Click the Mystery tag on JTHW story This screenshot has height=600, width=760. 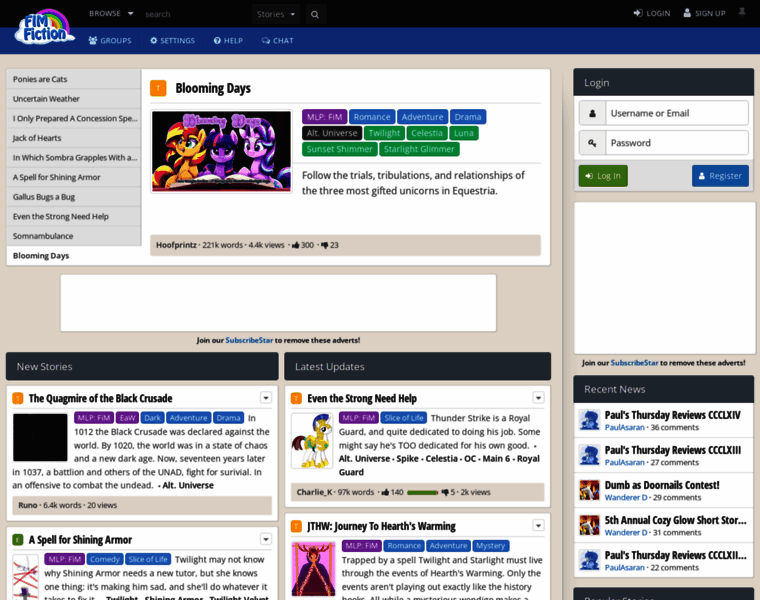pos(491,546)
